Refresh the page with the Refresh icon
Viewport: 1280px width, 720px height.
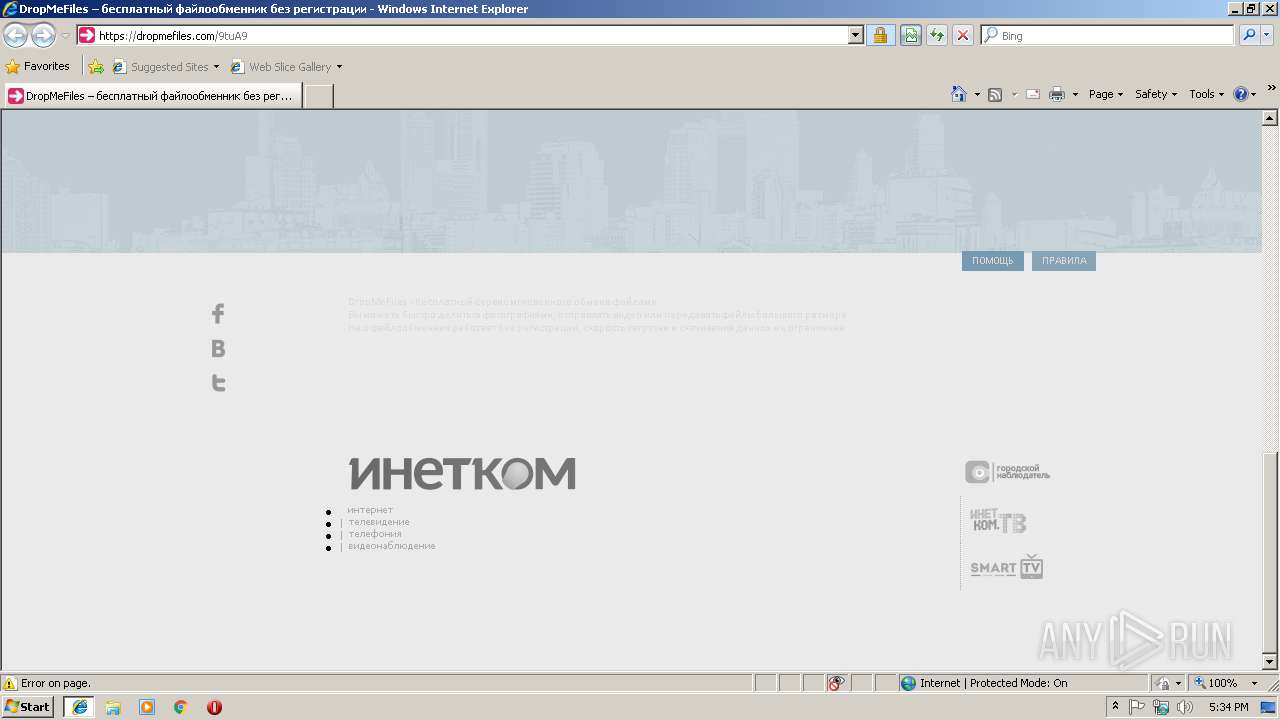[937, 36]
